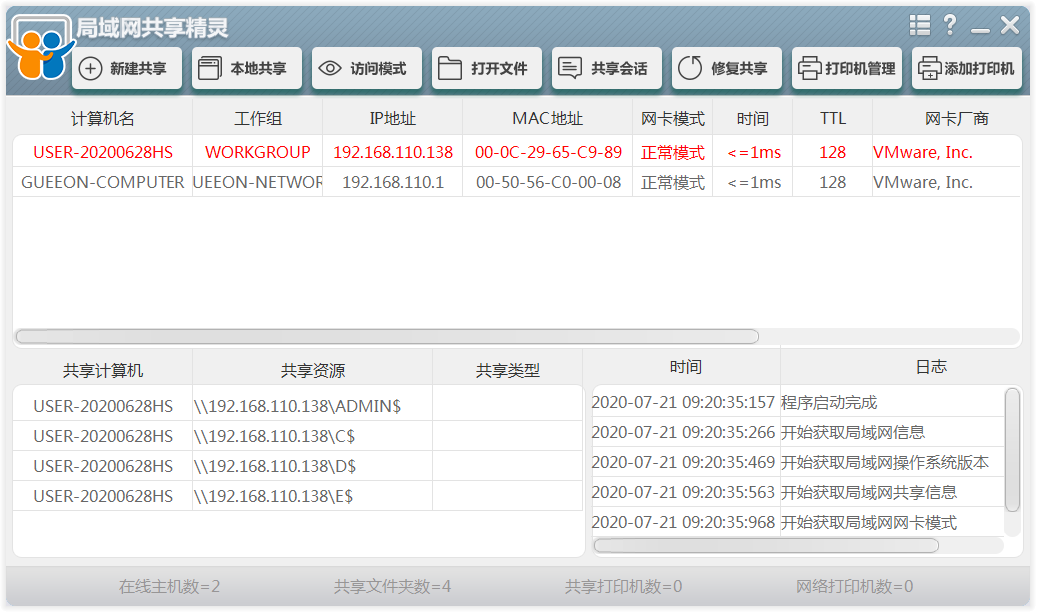Click the 网卡厂商 column header
1037x613 pixels.
(x=956, y=119)
